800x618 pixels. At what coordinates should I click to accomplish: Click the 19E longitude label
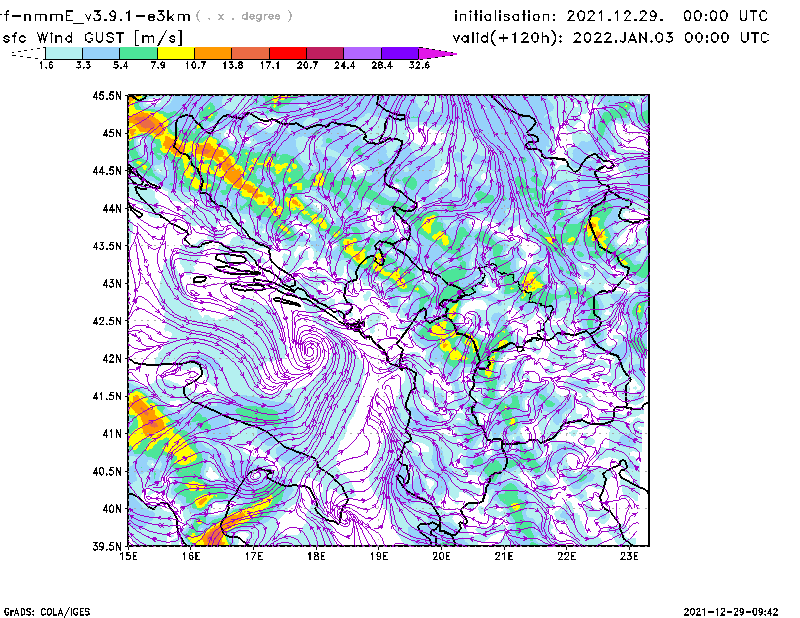[379, 556]
